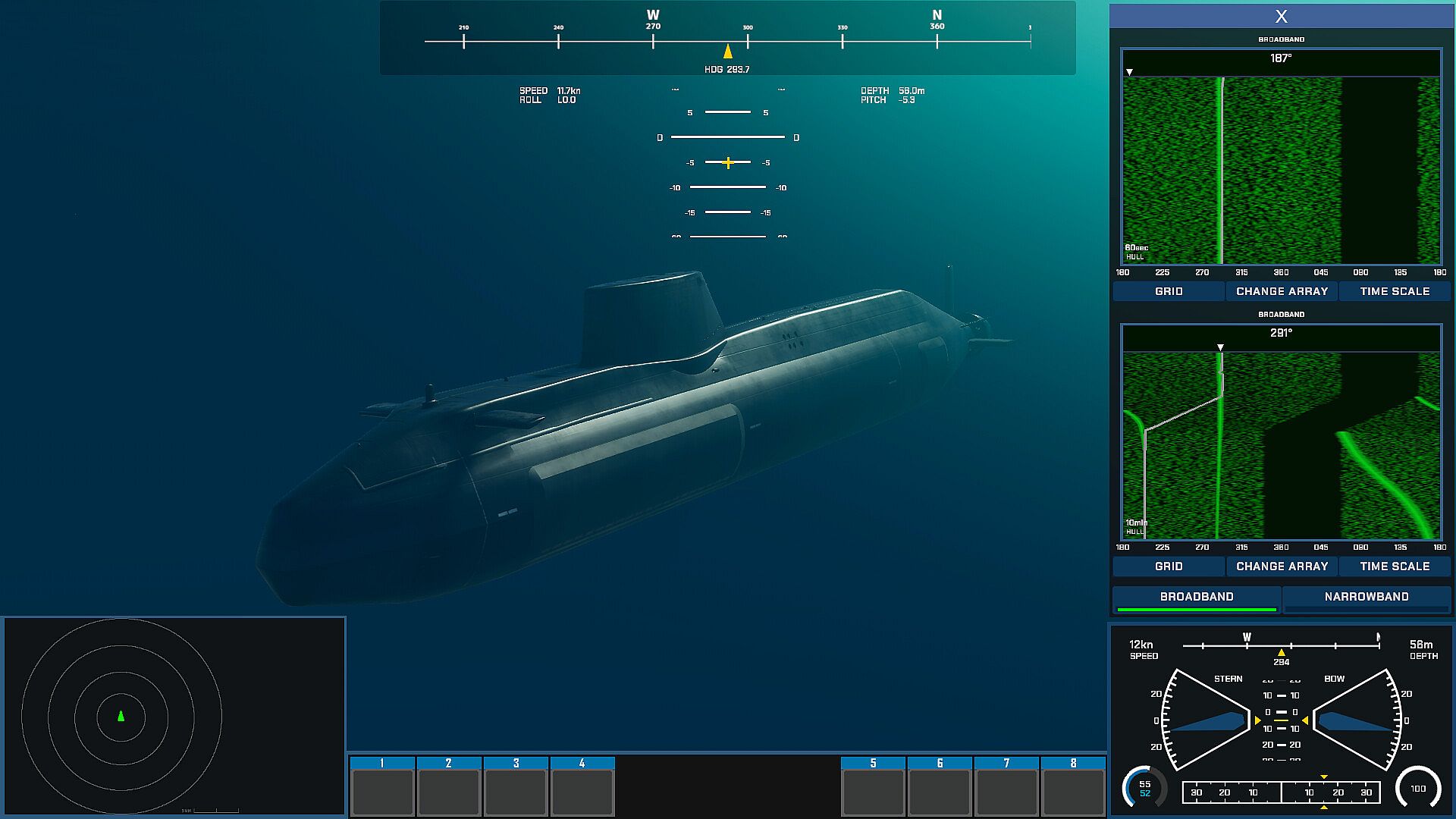Select weapon tube slot 8

click(x=1073, y=792)
